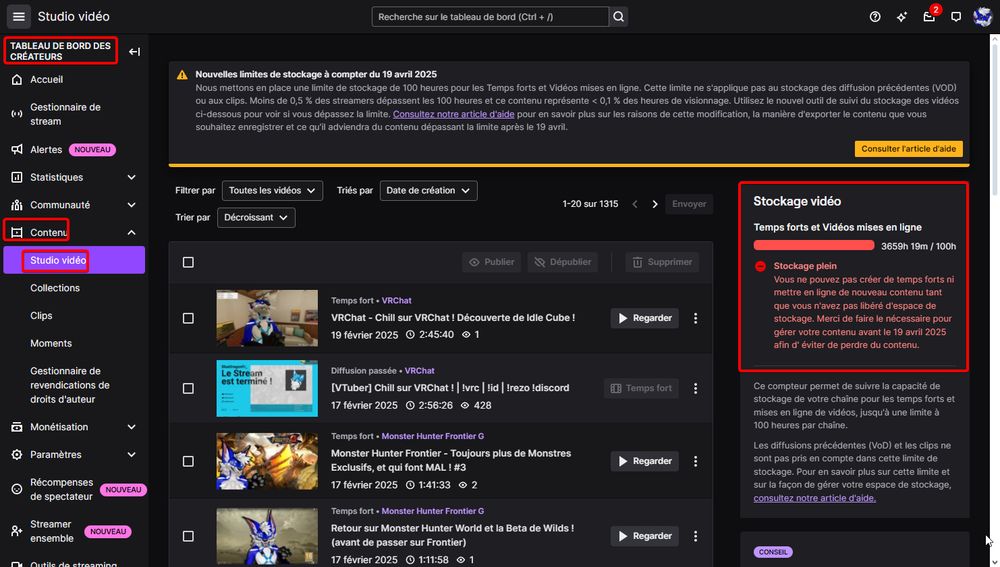Click Regarder for Toujours plus de Monstres
1000x567 pixels.
(645, 460)
